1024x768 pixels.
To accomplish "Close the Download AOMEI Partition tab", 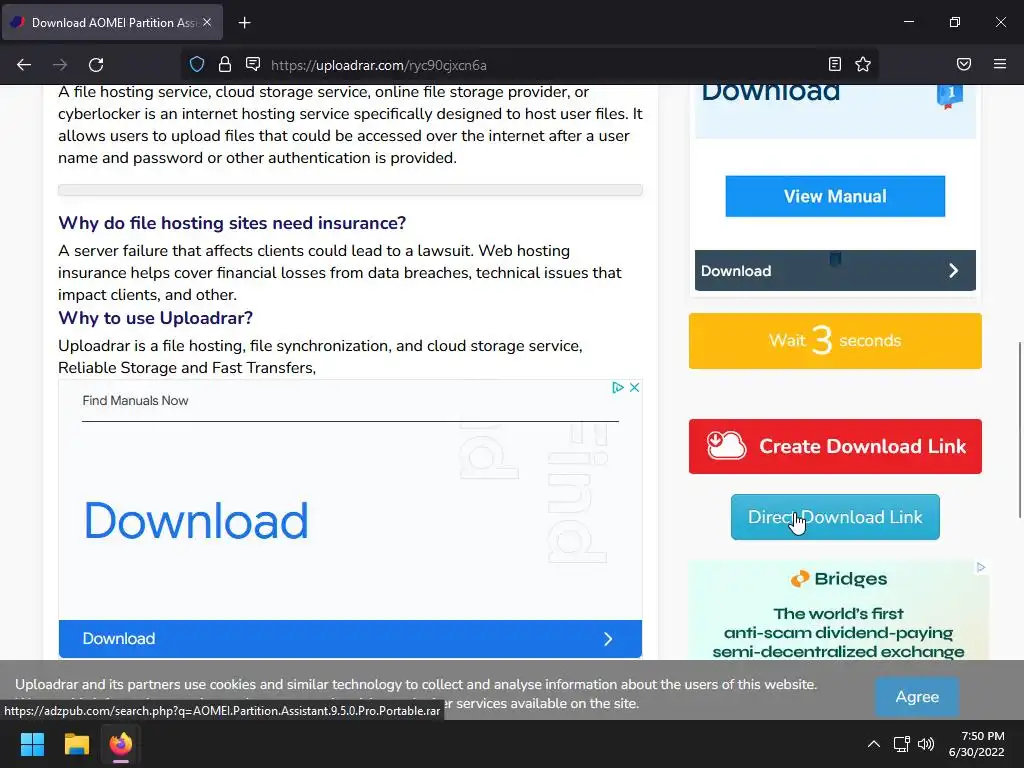I will (207, 22).
